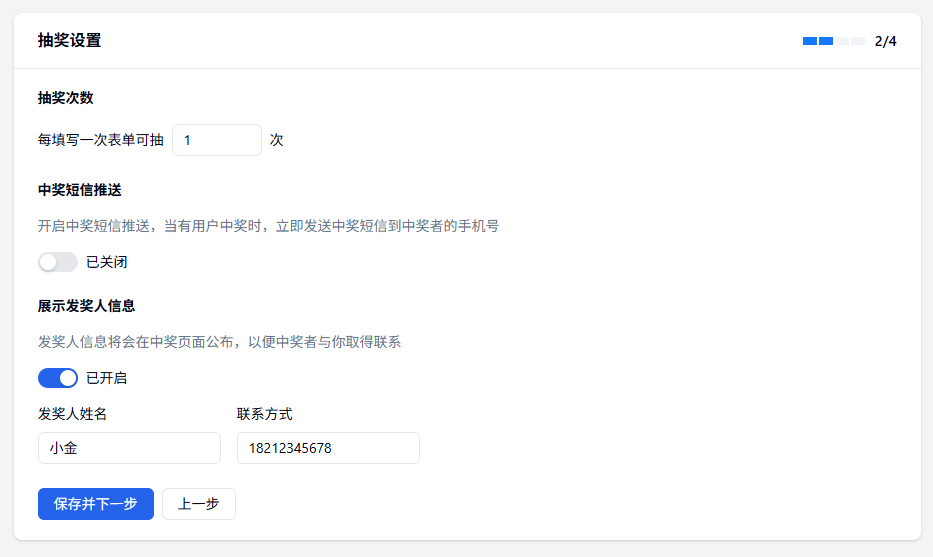Image resolution: width=933 pixels, height=557 pixels.
Task: Click the 已开启 toggle status label
Action: pos(106,378)
